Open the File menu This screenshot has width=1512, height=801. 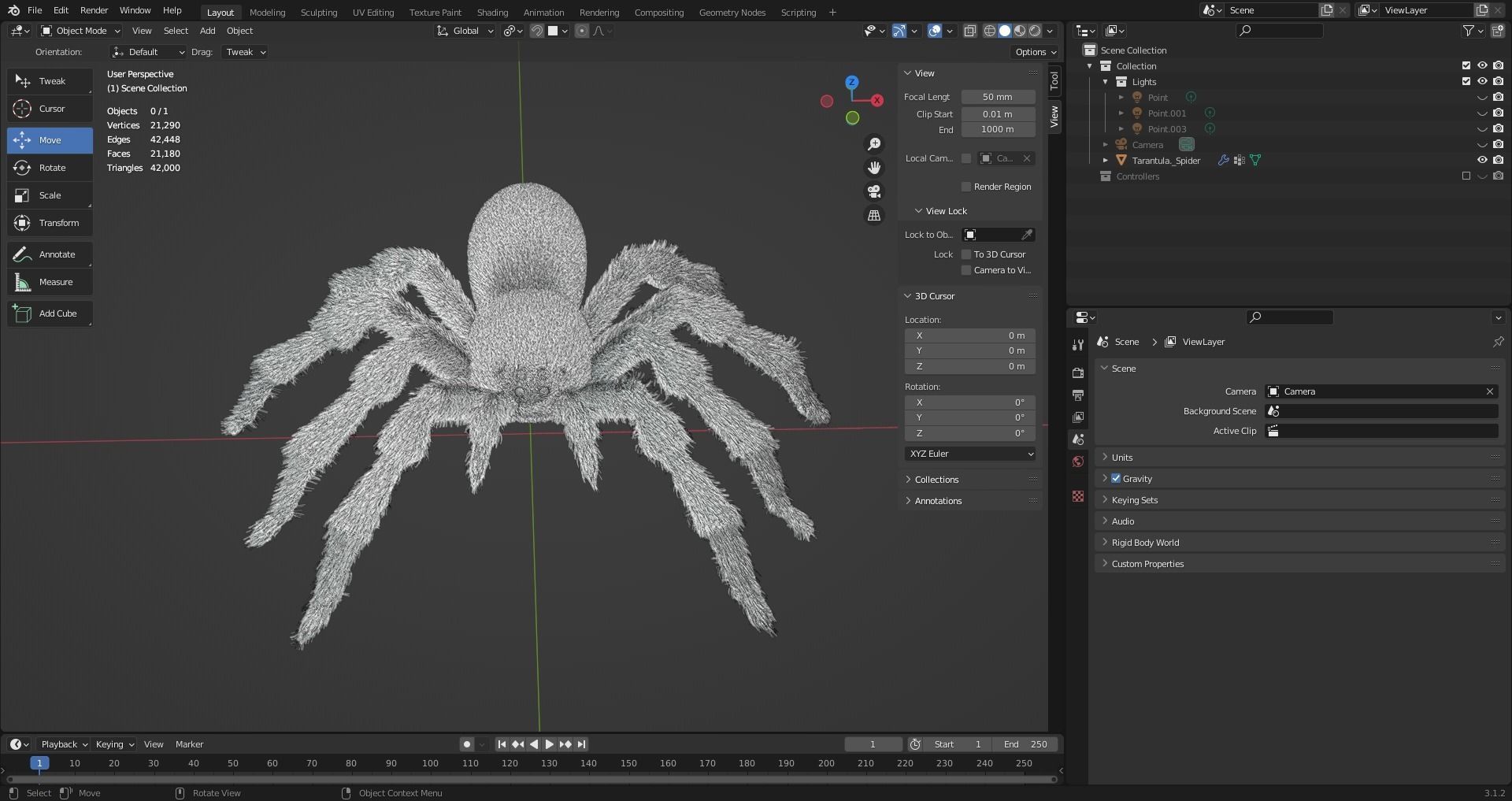(x=35, y=10)
